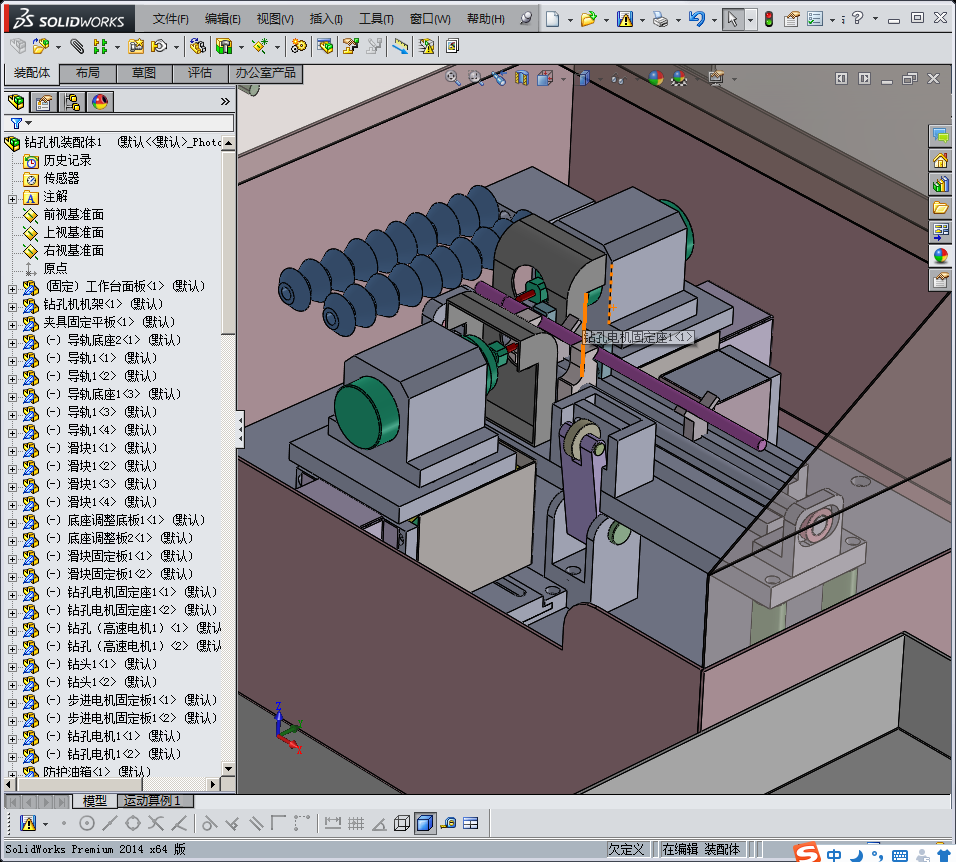Click the Print icon
Image resolution: width=956 pixels, height=862 pixels.
[x=660, y=19]
